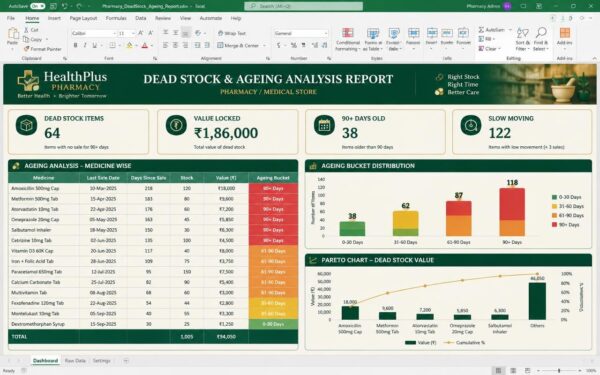Select the Normal view icon in status bar
Image resolution: width=600 pixels, height=375 pixels.
pyautogui.click(x=498, y=370)
